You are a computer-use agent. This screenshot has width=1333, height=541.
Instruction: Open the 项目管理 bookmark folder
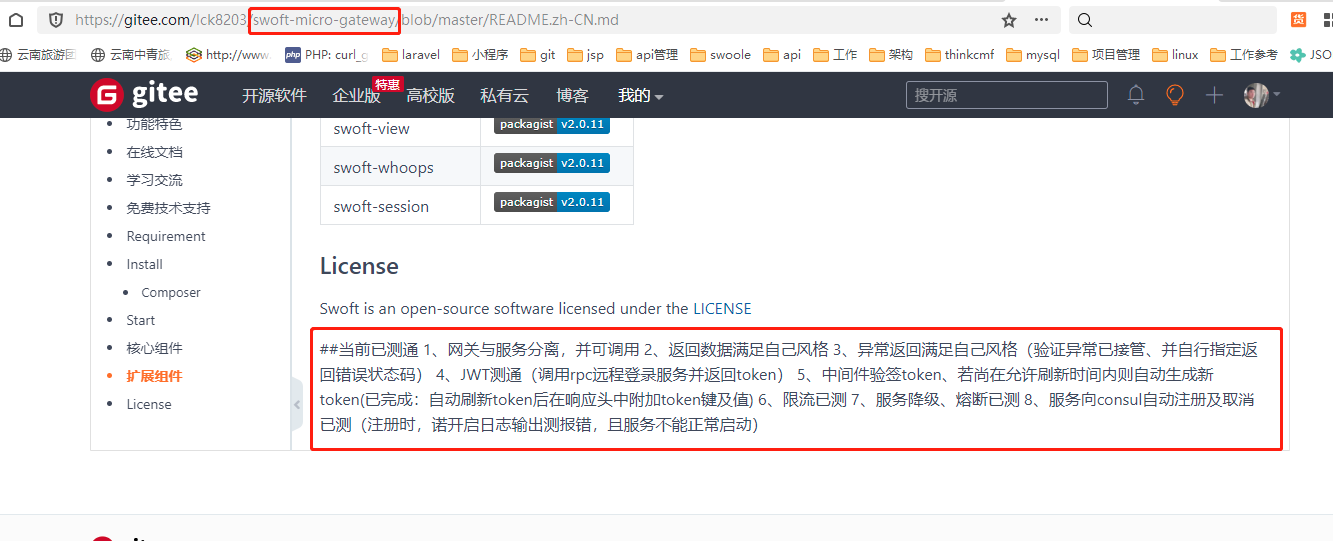point(1106,55)
